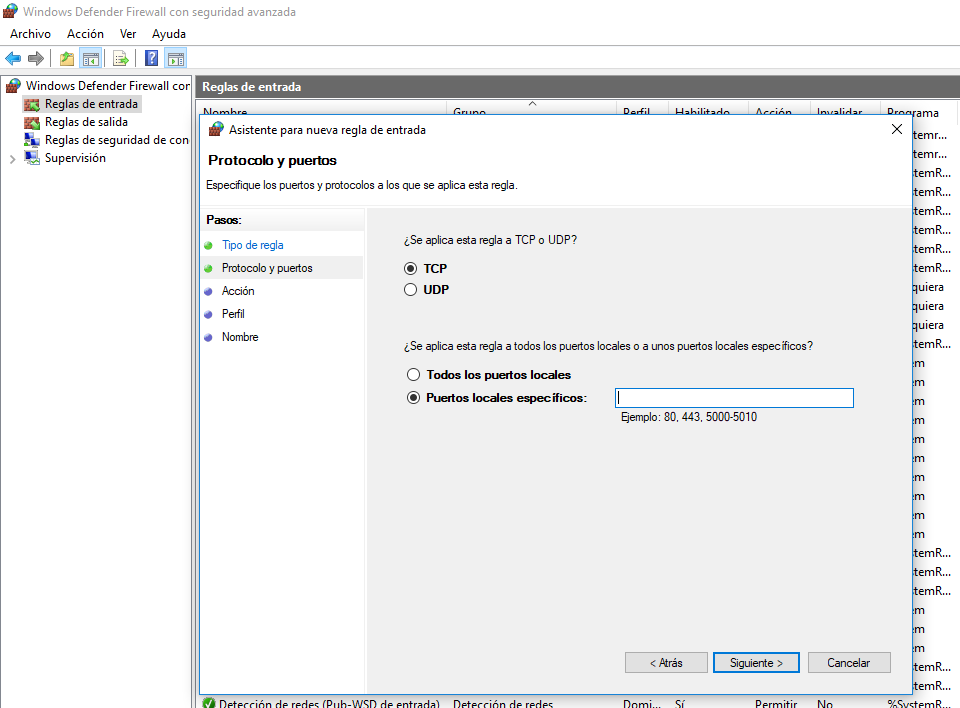Toggle the console tree pane icon
960x708 pixels.
(x=91, y=59)
